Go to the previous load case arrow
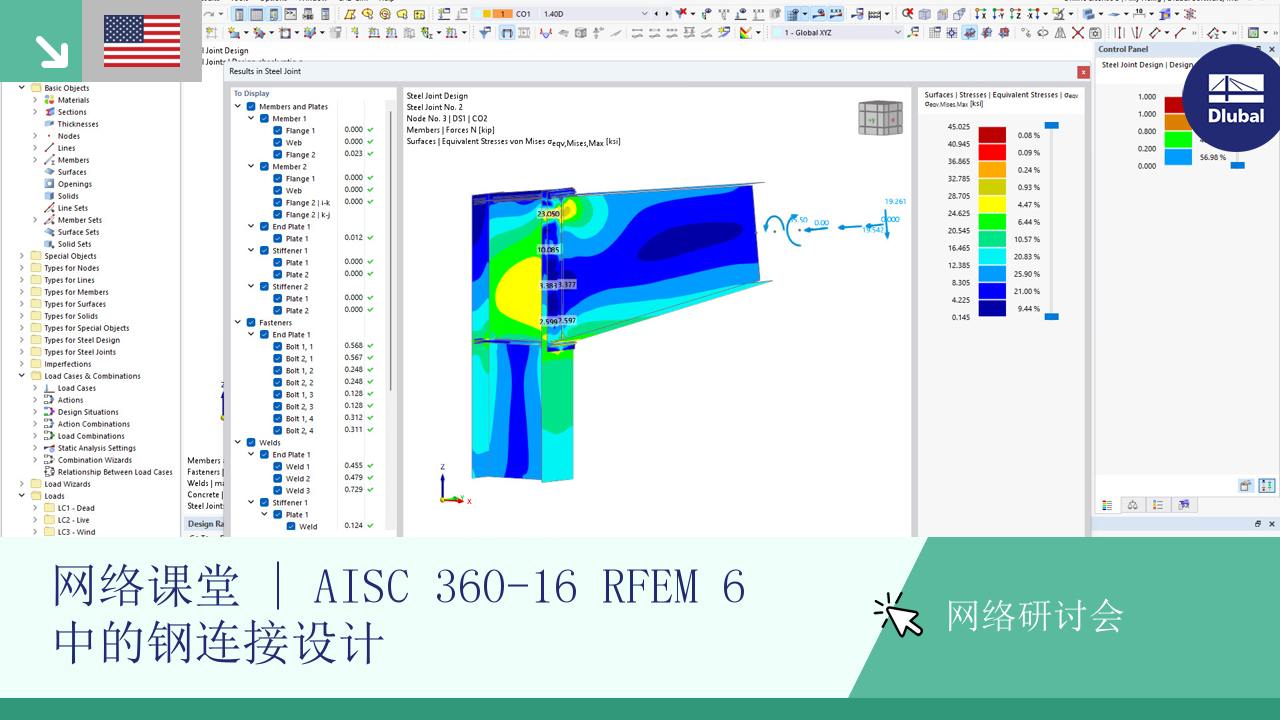The height and width of the screenshot is (720, 1280). [657, 14]
